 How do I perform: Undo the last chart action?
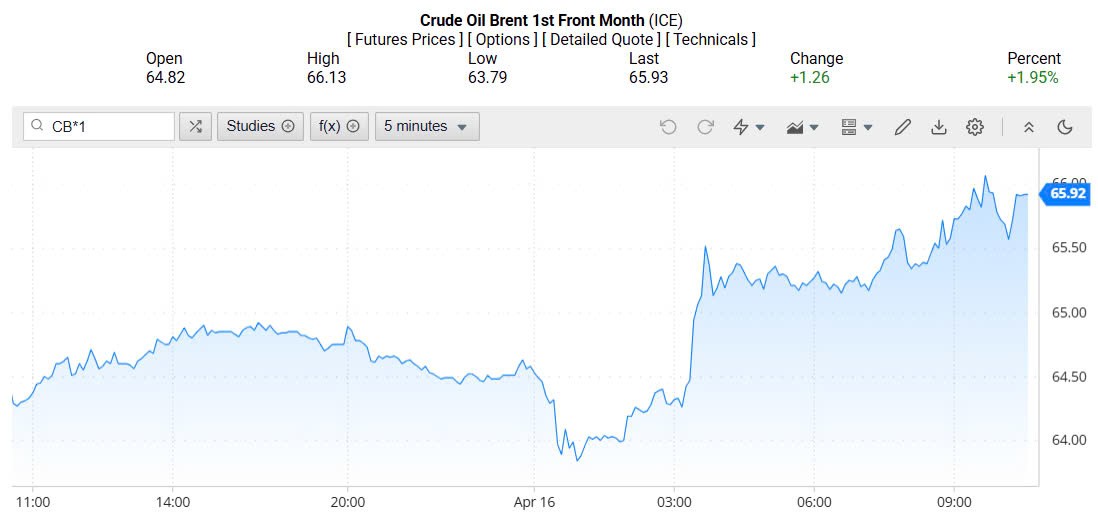pyautogui.click(x=668, y=127)
